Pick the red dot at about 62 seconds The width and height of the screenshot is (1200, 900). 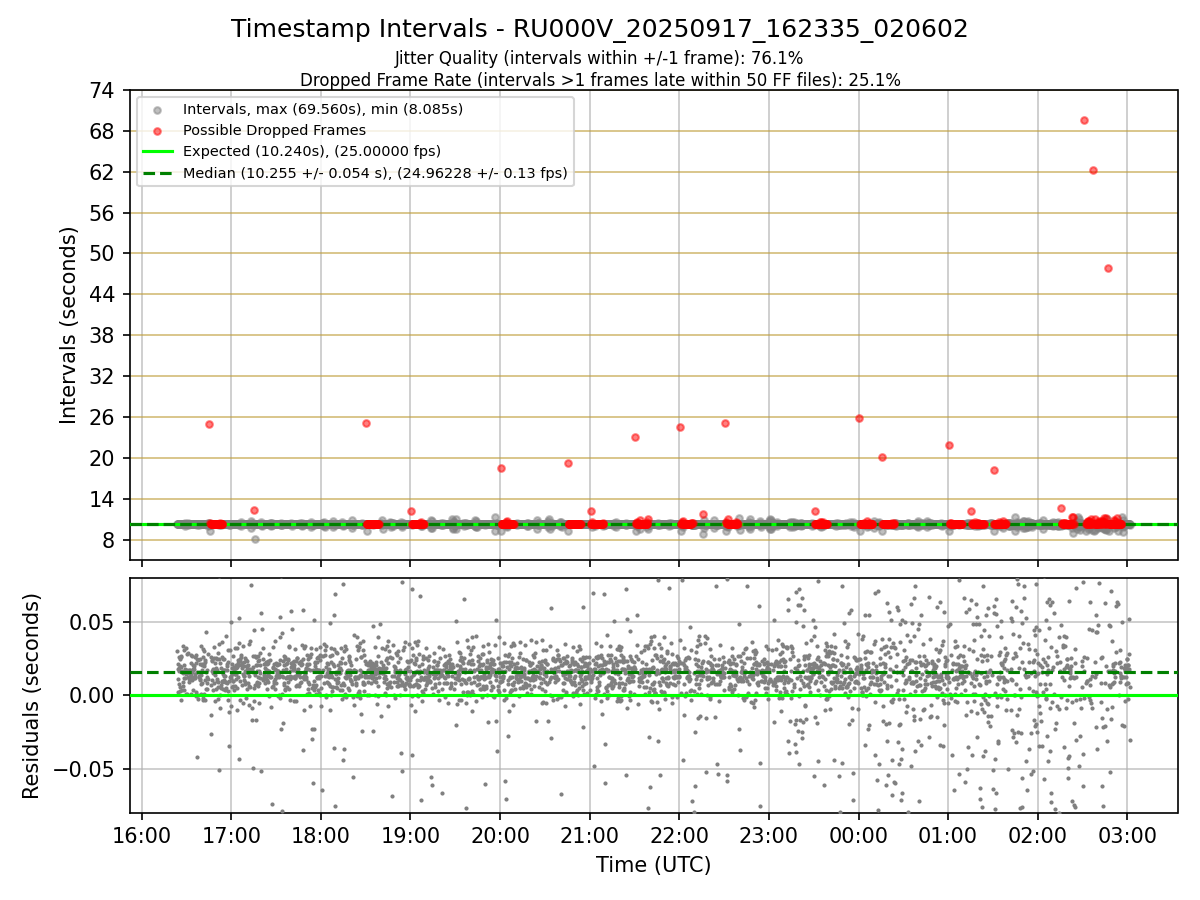(x=1093, y=170)
